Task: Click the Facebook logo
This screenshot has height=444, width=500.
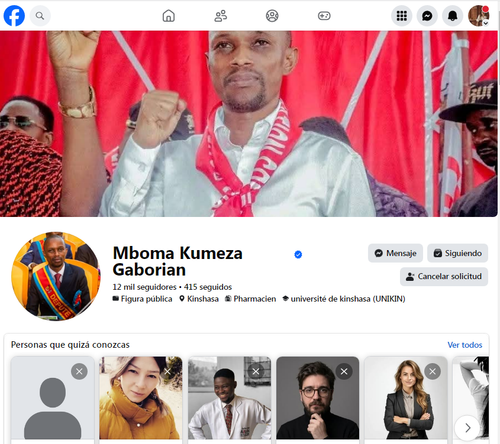Action: click(14, 15)
